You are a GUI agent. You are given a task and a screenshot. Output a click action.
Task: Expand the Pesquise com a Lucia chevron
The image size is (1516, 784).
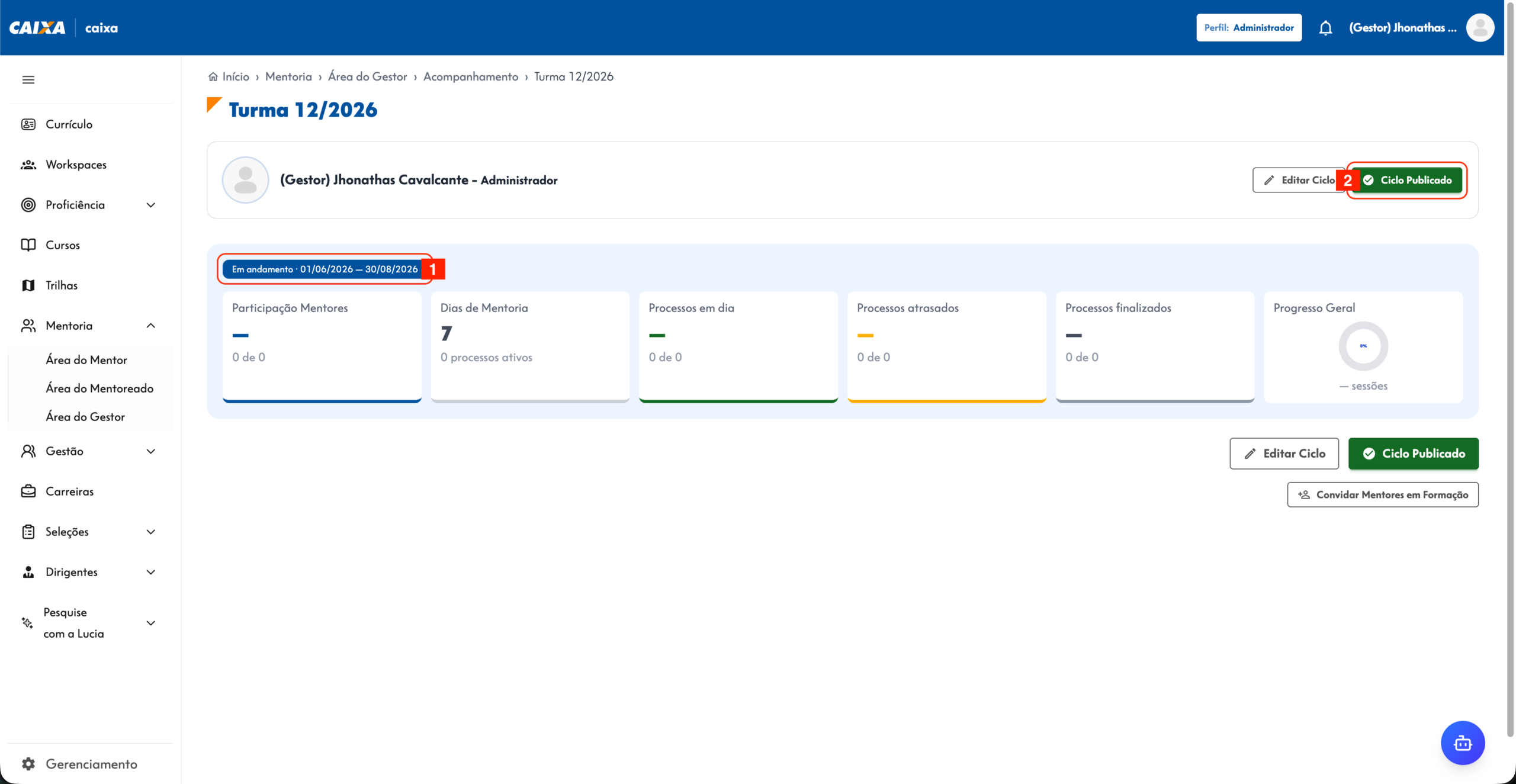(x=151, y=623)
